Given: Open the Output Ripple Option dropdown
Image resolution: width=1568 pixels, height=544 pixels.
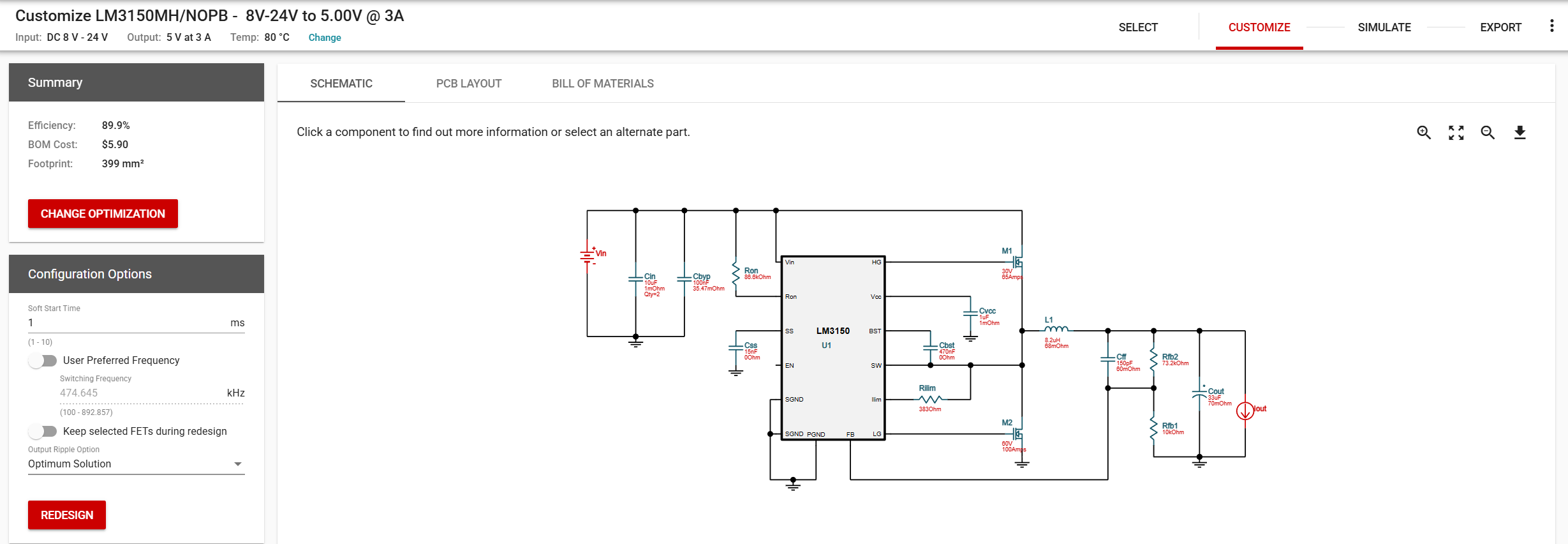Looking at the screenshot, I should click(136, 464).
